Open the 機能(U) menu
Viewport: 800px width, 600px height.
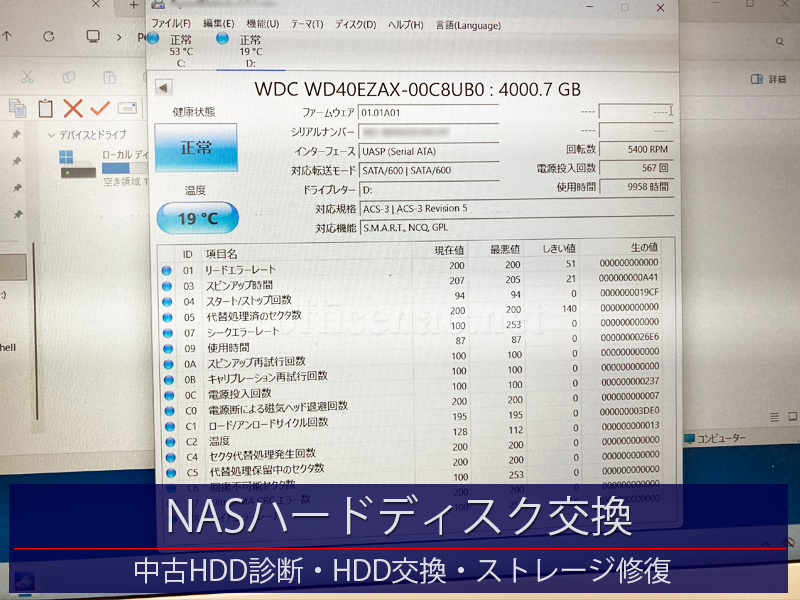262,24
